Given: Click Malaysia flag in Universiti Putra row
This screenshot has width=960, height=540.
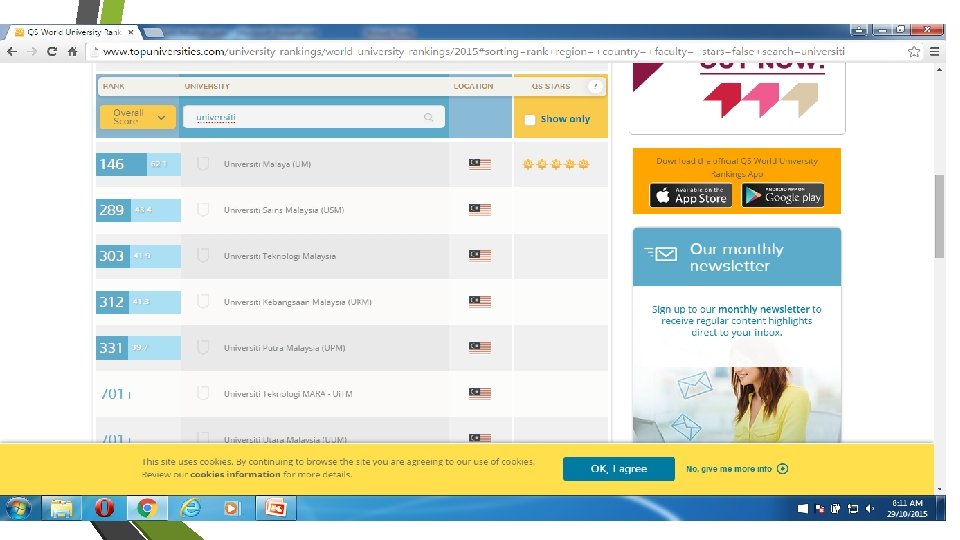Looking at the screenshot, I should click(480, 347).
